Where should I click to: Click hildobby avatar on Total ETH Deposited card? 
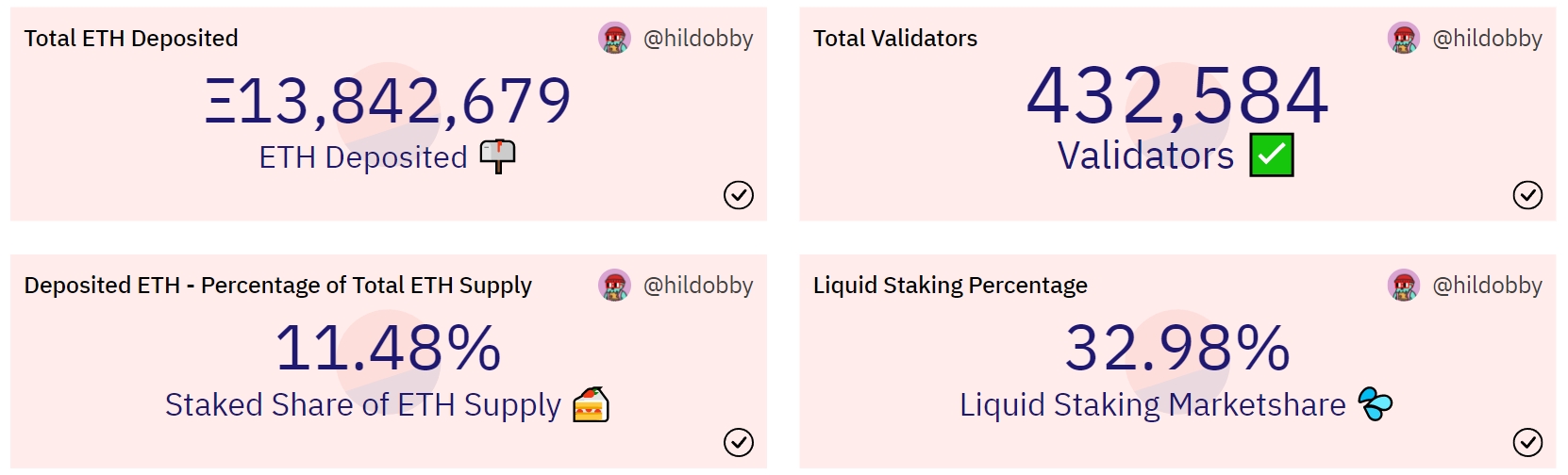pos(615,39)
